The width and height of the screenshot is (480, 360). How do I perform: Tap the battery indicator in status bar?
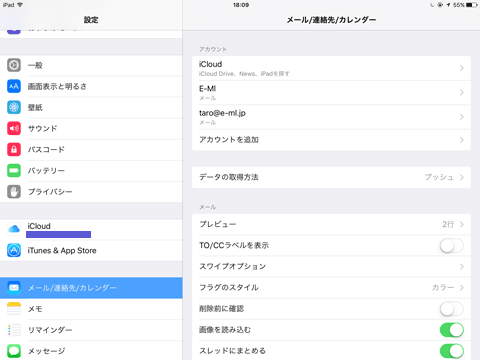(x=472, y=5)
